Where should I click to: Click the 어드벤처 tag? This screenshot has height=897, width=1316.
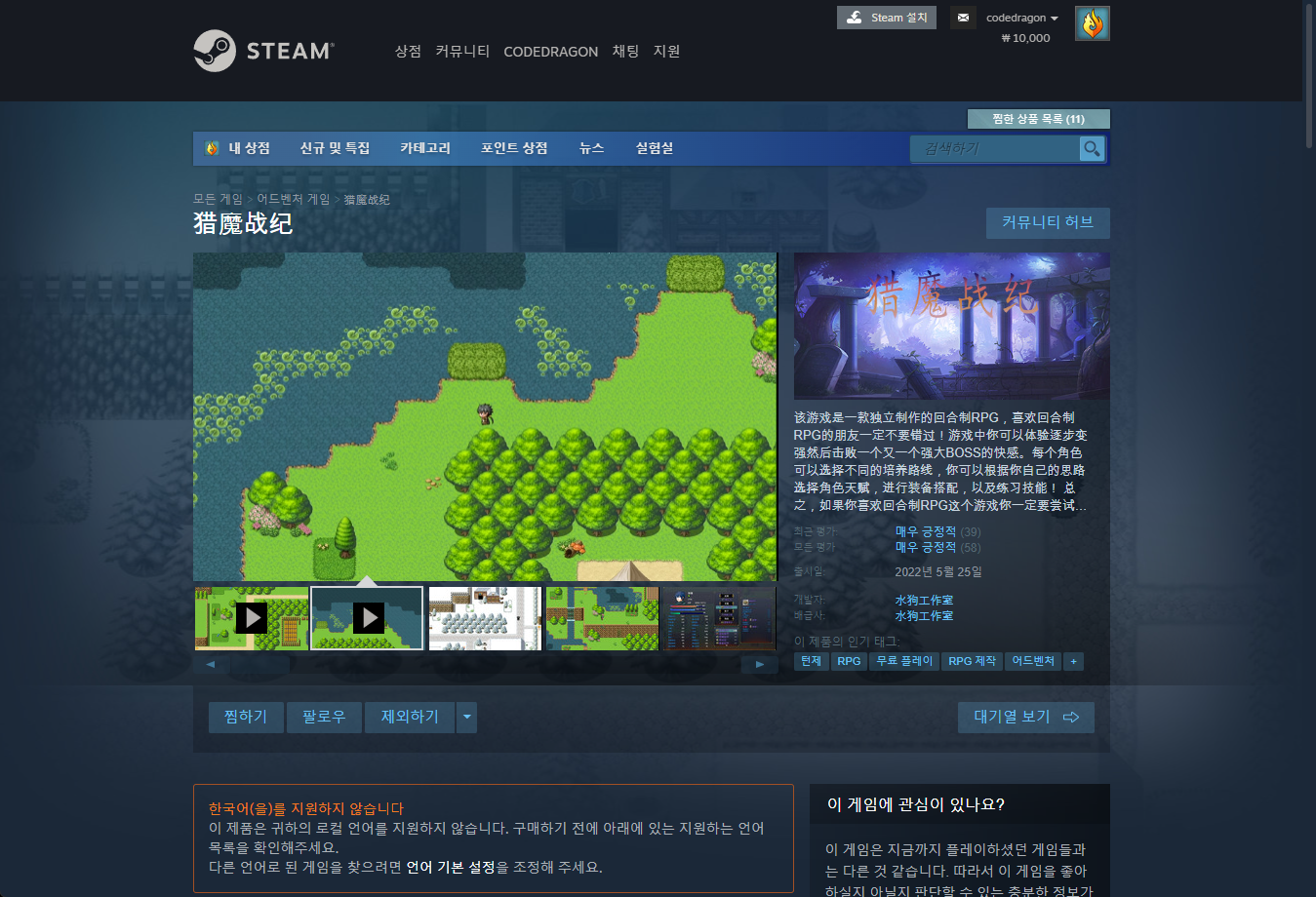[1033, 661]
